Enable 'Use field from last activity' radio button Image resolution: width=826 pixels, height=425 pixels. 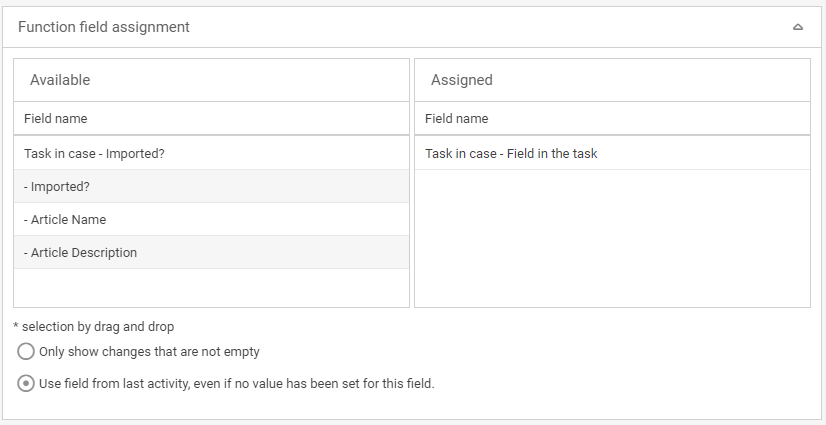click(27, 383)
